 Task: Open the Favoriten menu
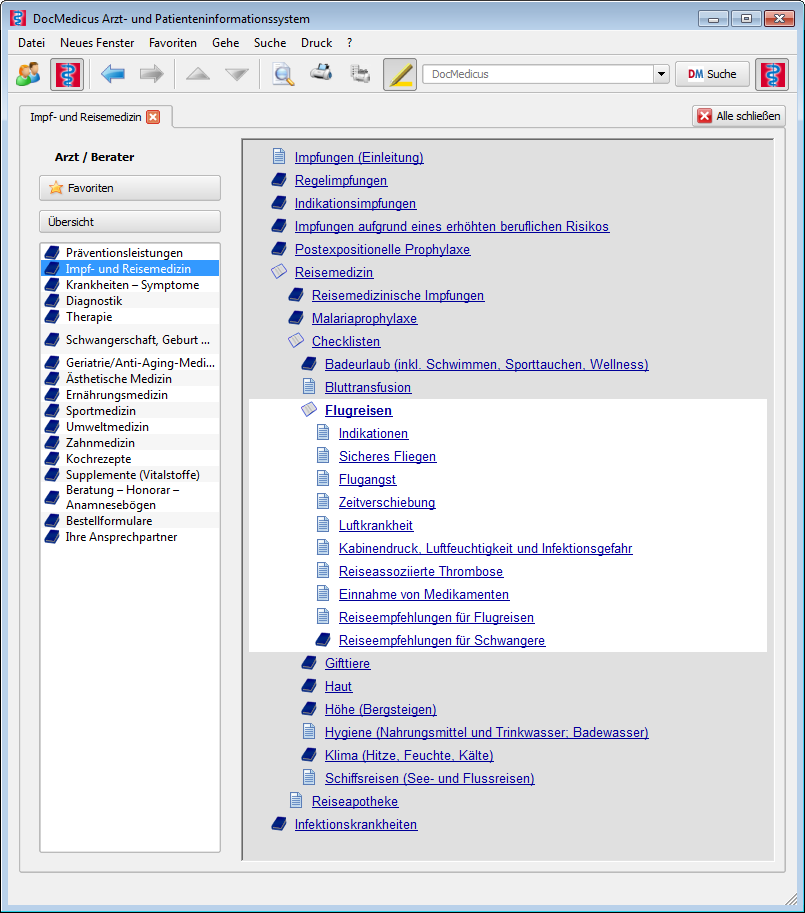click(173, 43)
